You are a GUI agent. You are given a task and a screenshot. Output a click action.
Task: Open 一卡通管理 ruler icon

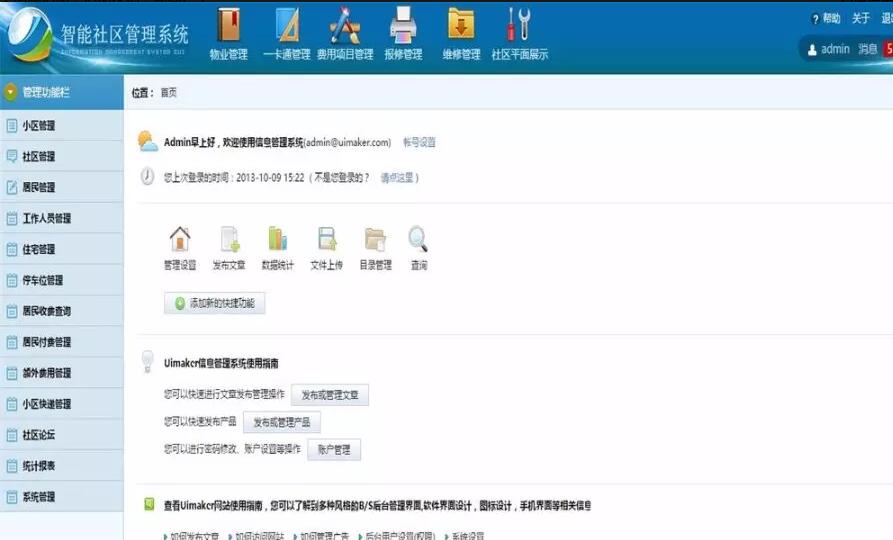(288, 24)
